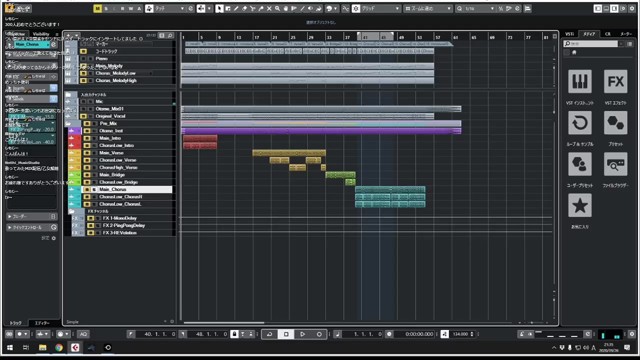Image resolution: width=640 pixels, height=360 pixels.
Task: Open Cubase from Windows taskbar
Action: pyautogui.click(x=75, y=348)
